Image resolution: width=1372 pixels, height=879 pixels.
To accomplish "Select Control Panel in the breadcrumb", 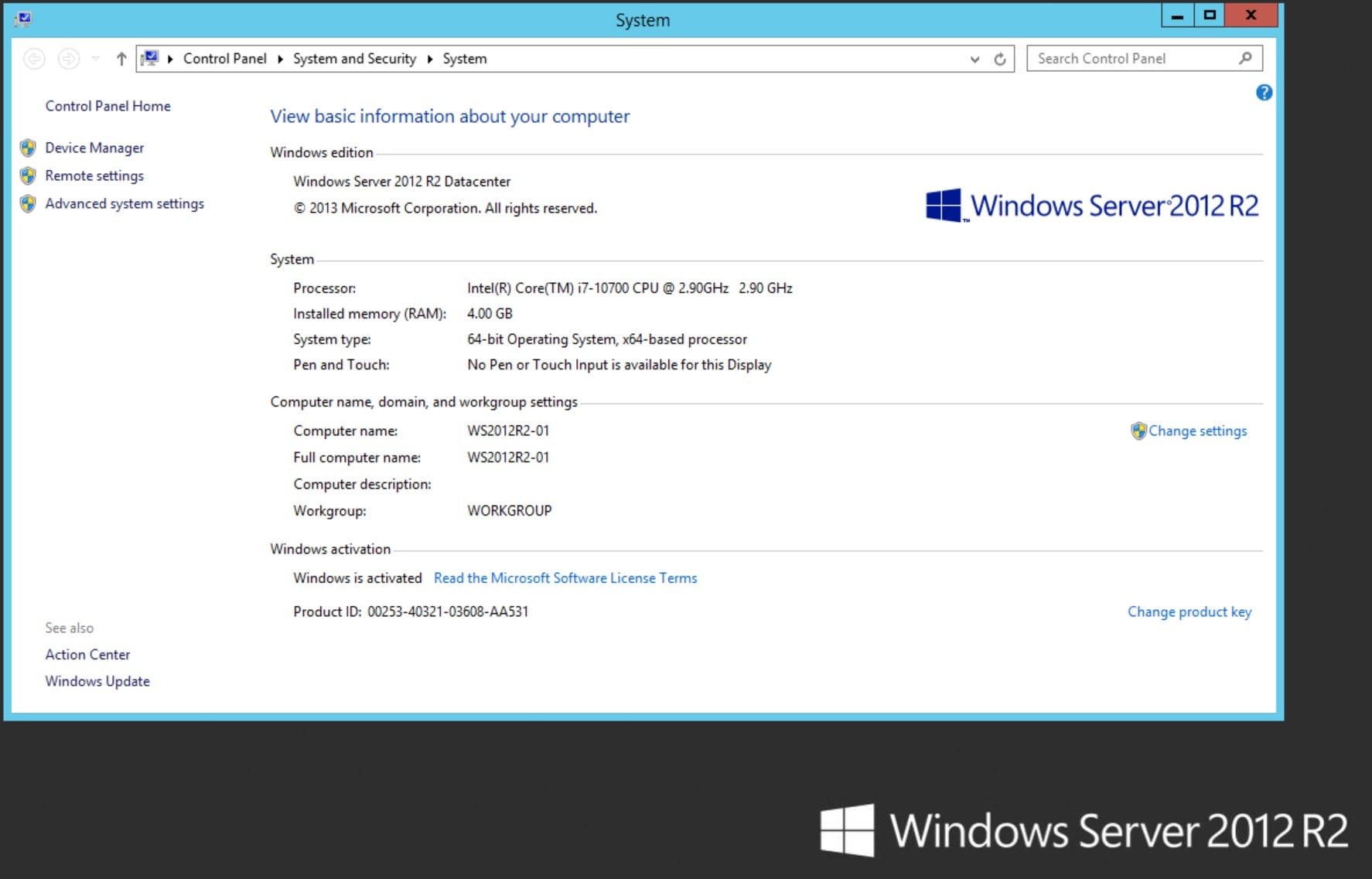I will (x=224, y=59).
